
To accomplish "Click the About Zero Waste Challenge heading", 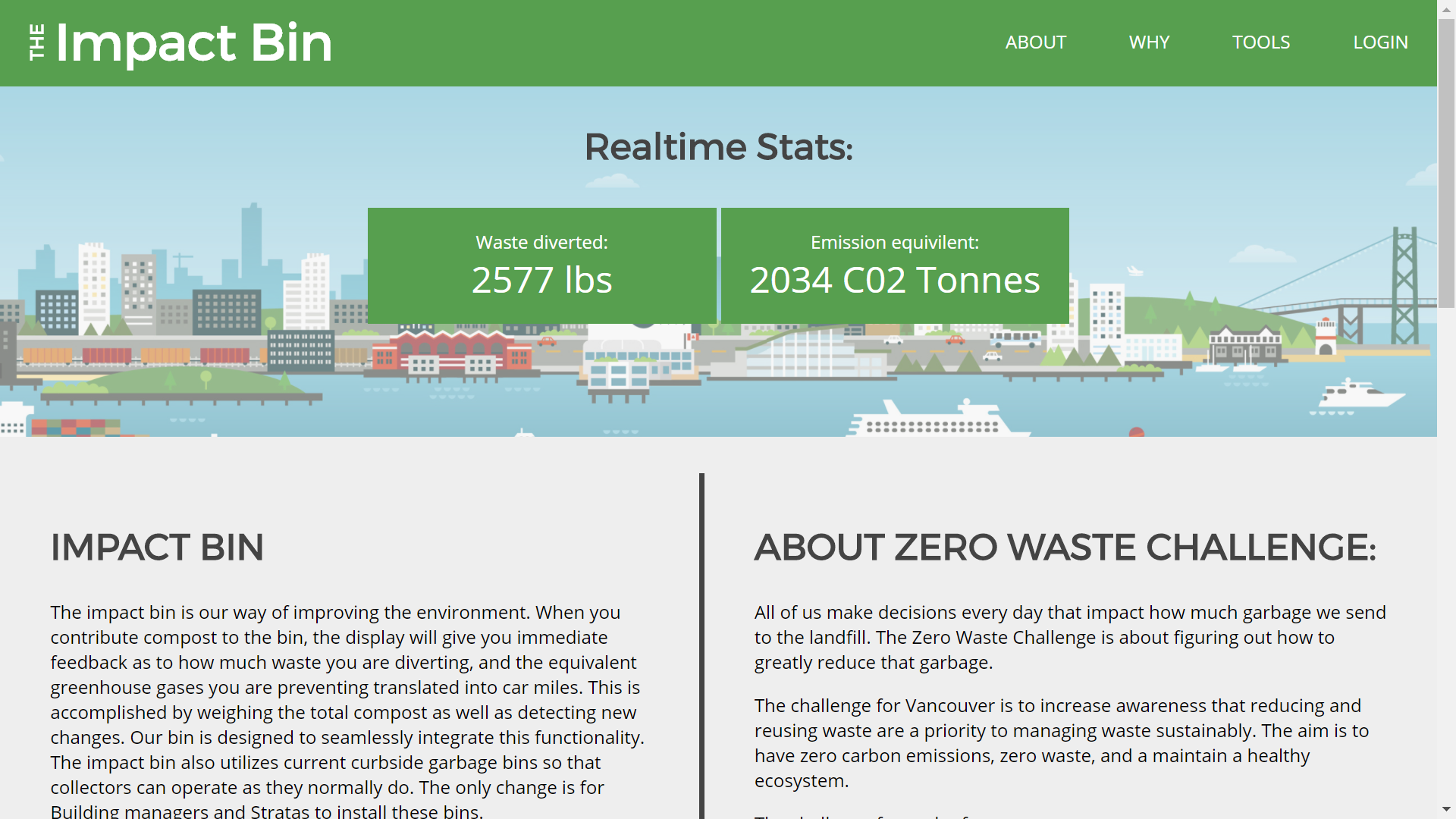I will coord(1065,548).
